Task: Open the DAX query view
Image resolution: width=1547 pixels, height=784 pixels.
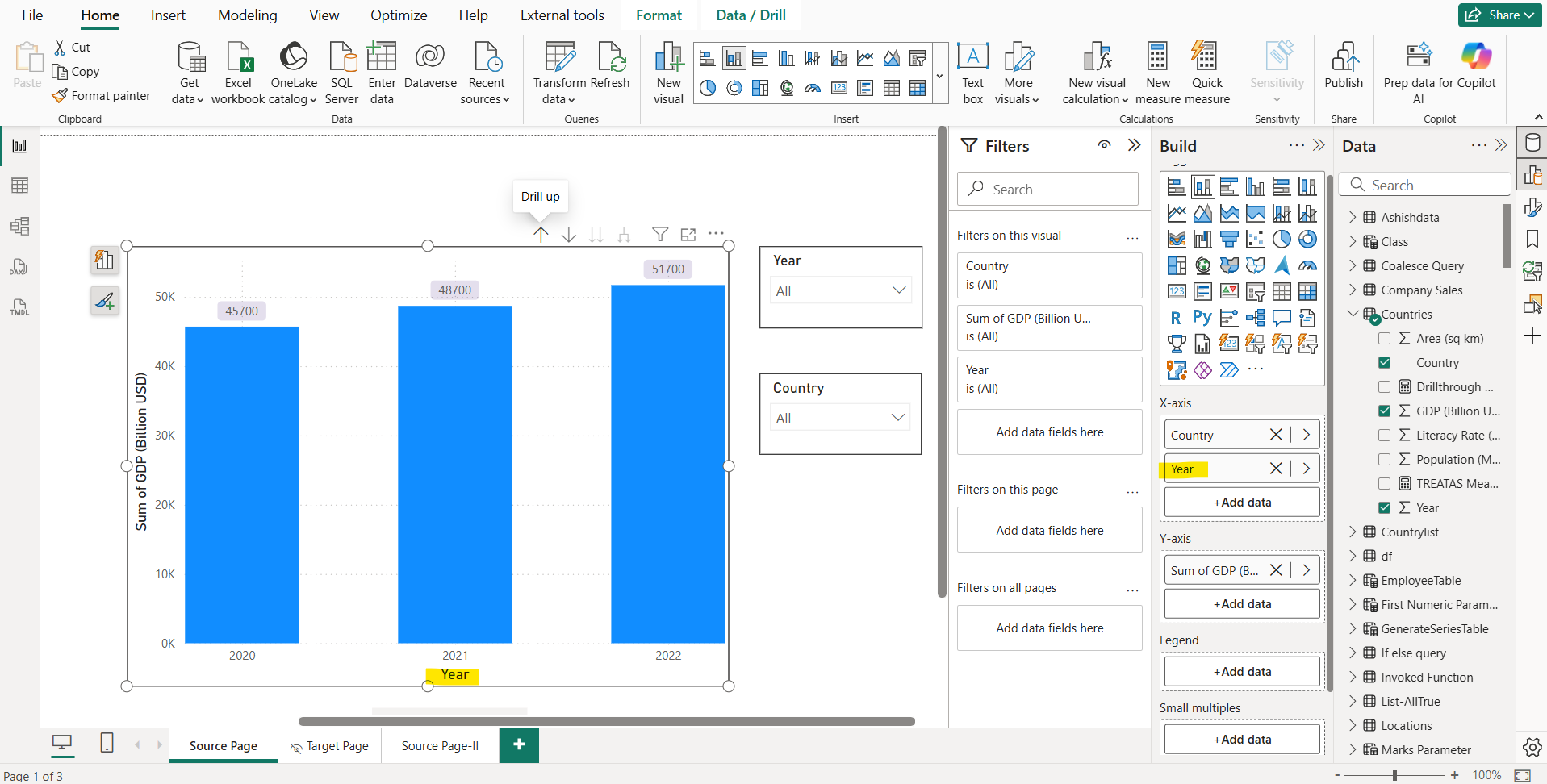Action: (x=19, y=266)
